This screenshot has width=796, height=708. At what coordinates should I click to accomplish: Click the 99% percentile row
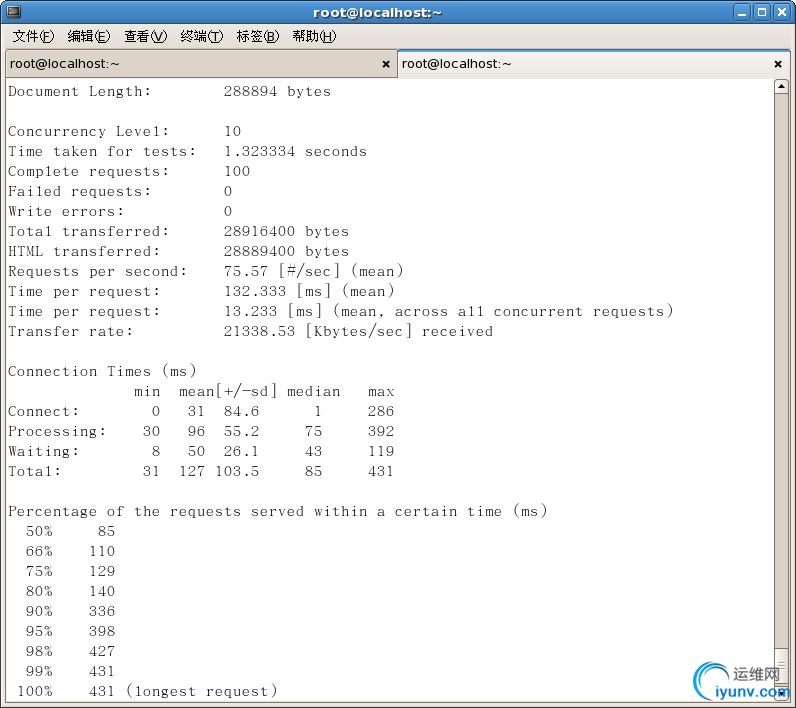(71, 671)
